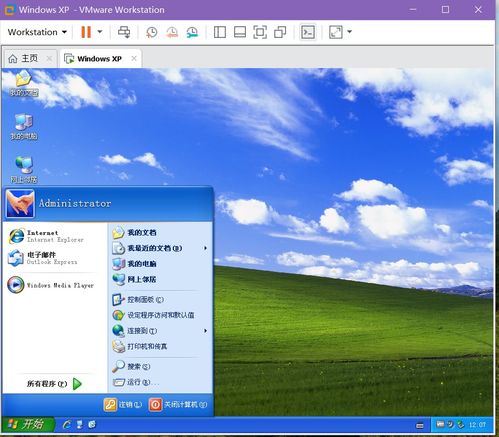Revert to the previous snapshot

tap(172, 32)
